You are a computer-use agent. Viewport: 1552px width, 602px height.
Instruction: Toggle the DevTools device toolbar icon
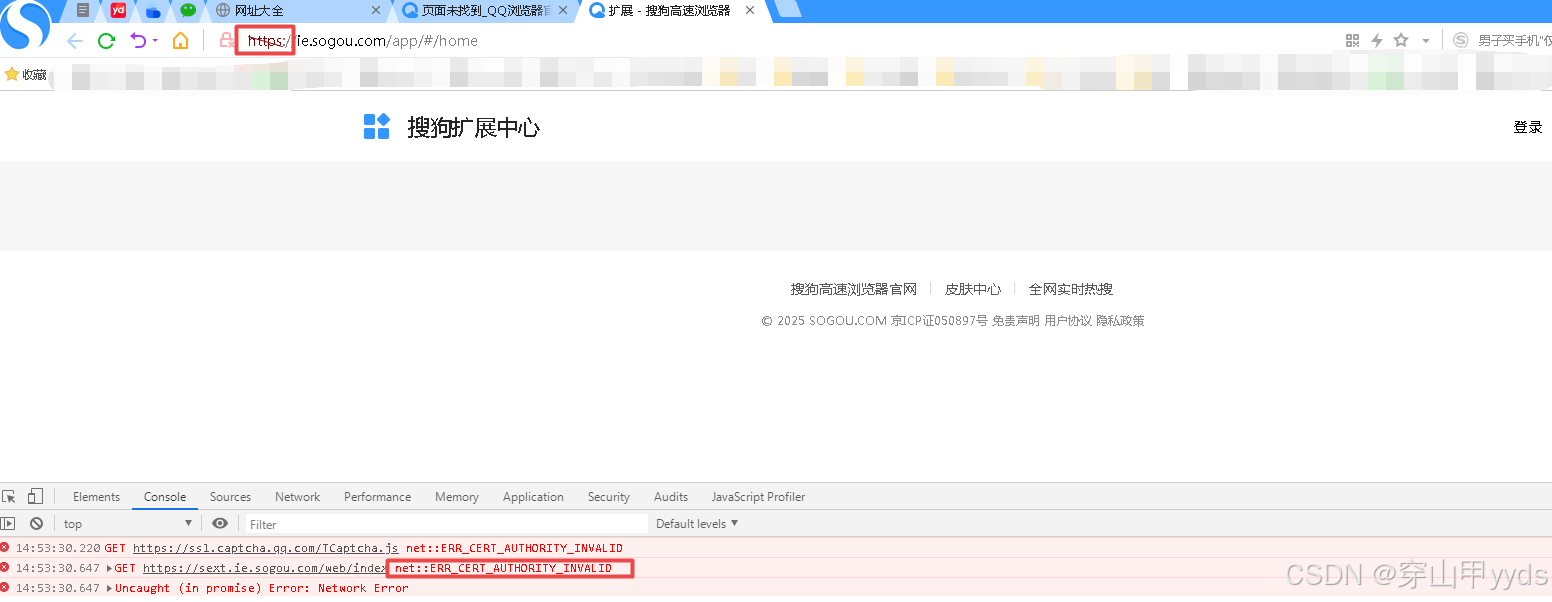coord(35,496)
